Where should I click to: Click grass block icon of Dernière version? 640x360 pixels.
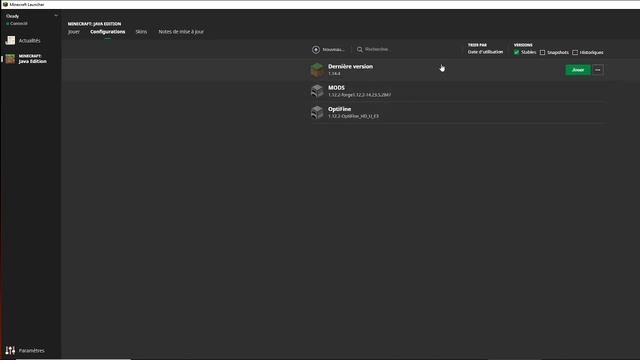tap(317, 70)
